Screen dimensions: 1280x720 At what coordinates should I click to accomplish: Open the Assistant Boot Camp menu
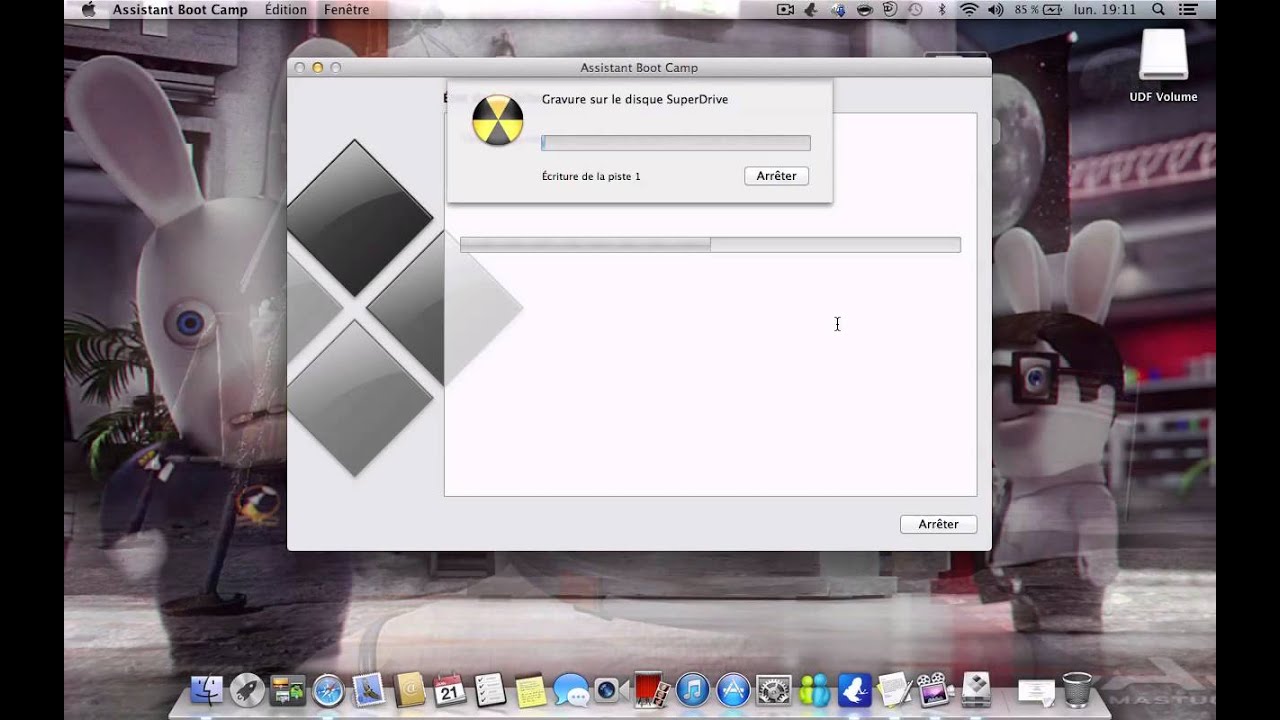[180, 9]
